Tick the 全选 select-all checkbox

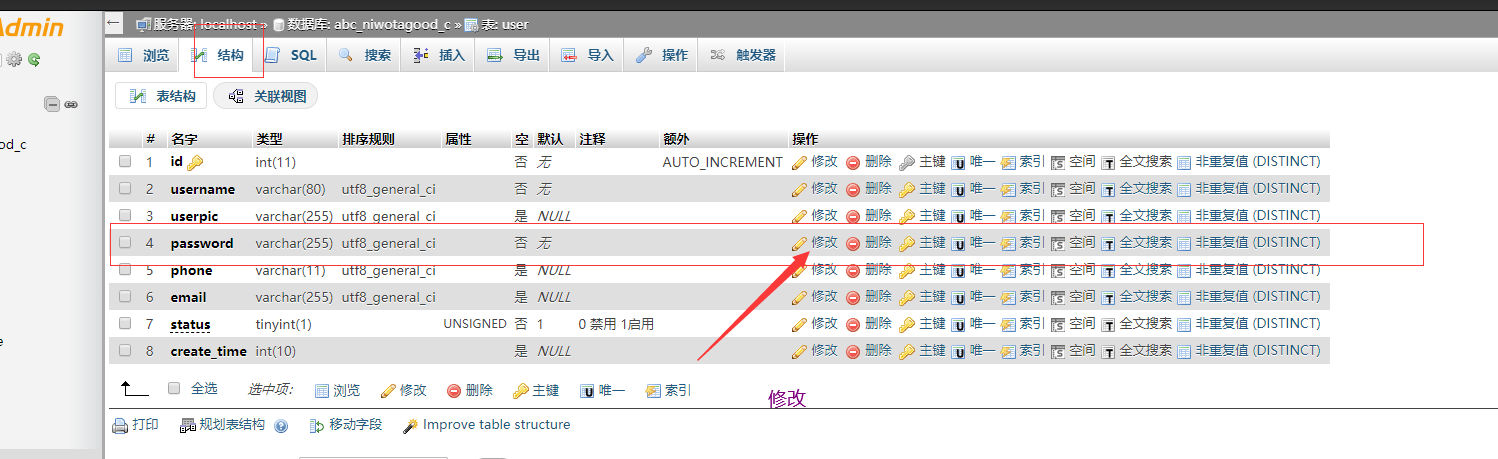pyautogui.click(x=174, y=388)
